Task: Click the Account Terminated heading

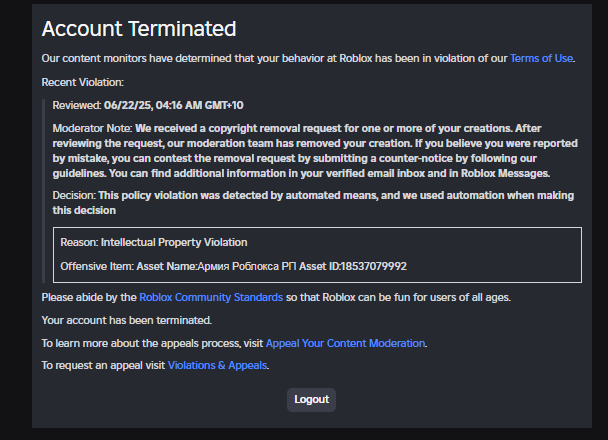Action: pyautogui.click(x=139, y=29)
